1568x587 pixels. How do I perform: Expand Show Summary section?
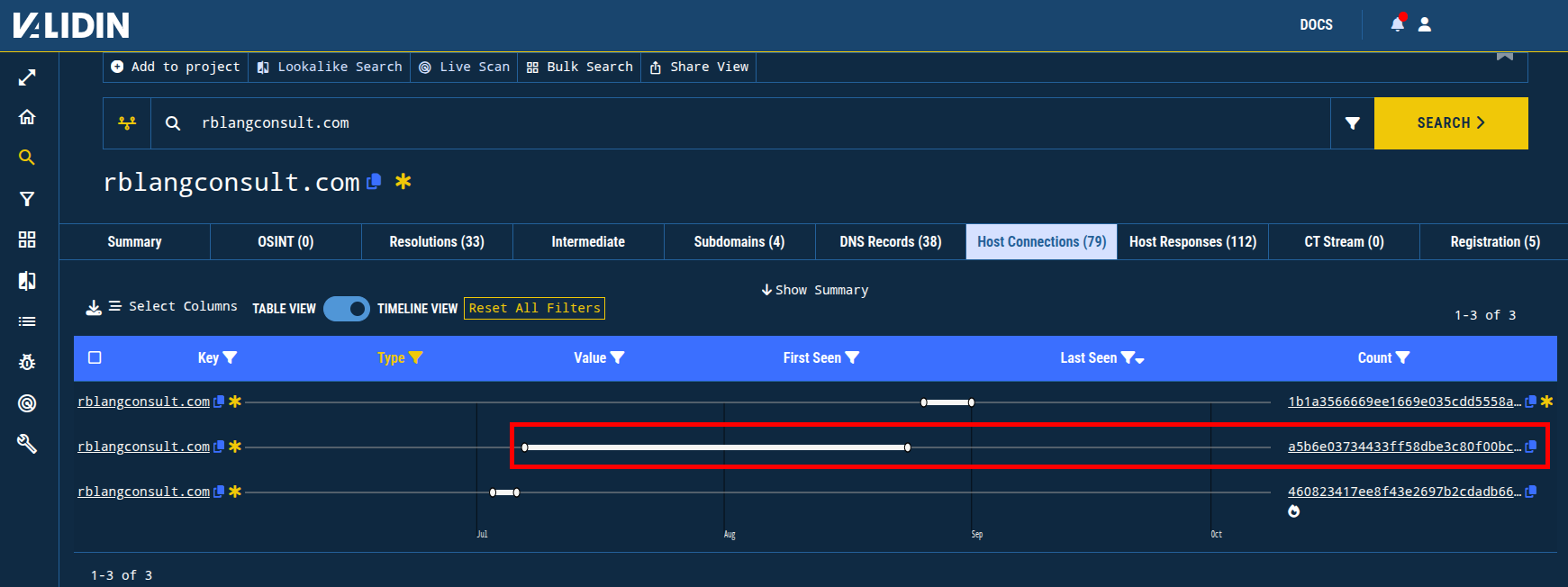tap(814, 290)
